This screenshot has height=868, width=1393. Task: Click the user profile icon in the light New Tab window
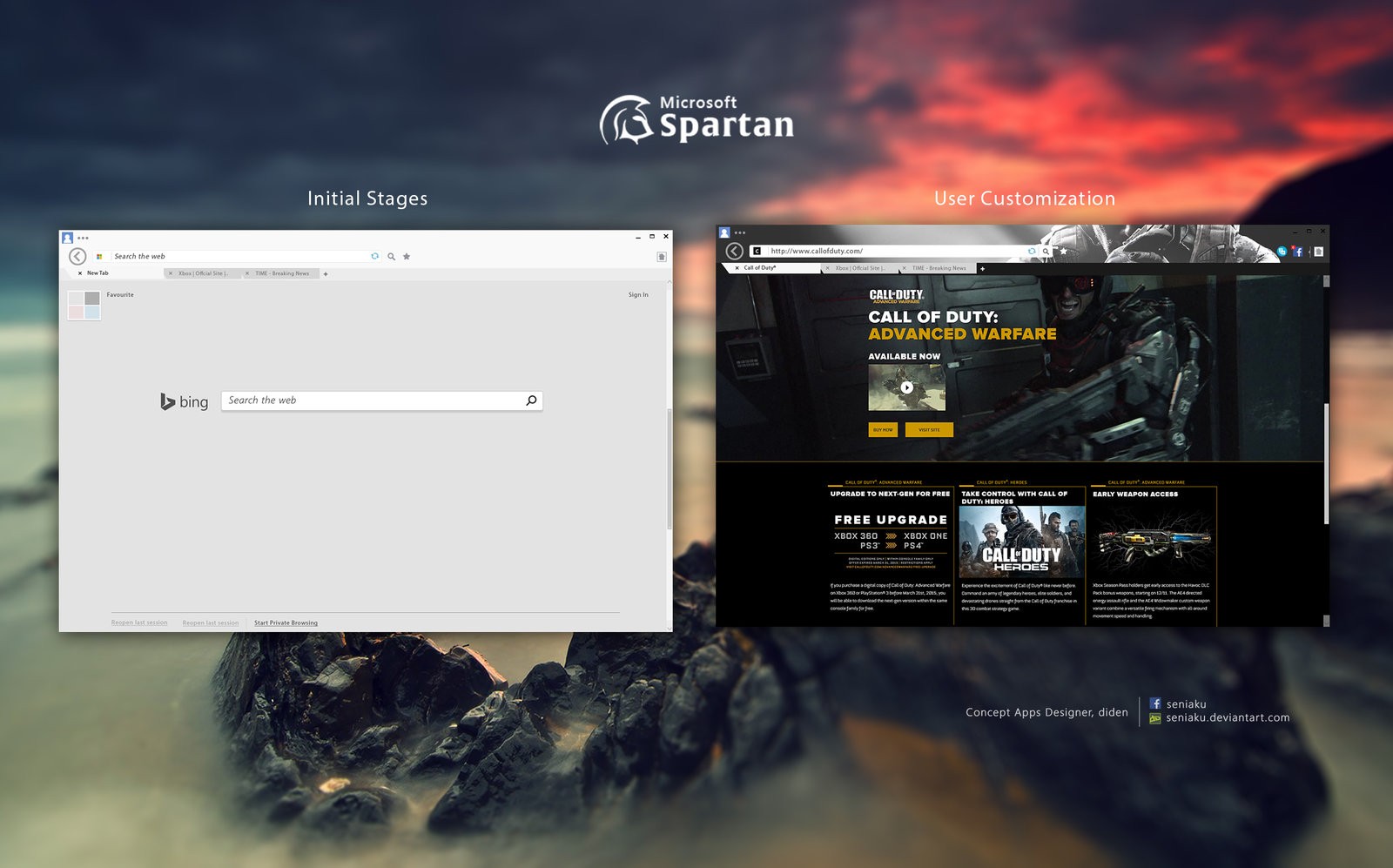tap(67, 238)
